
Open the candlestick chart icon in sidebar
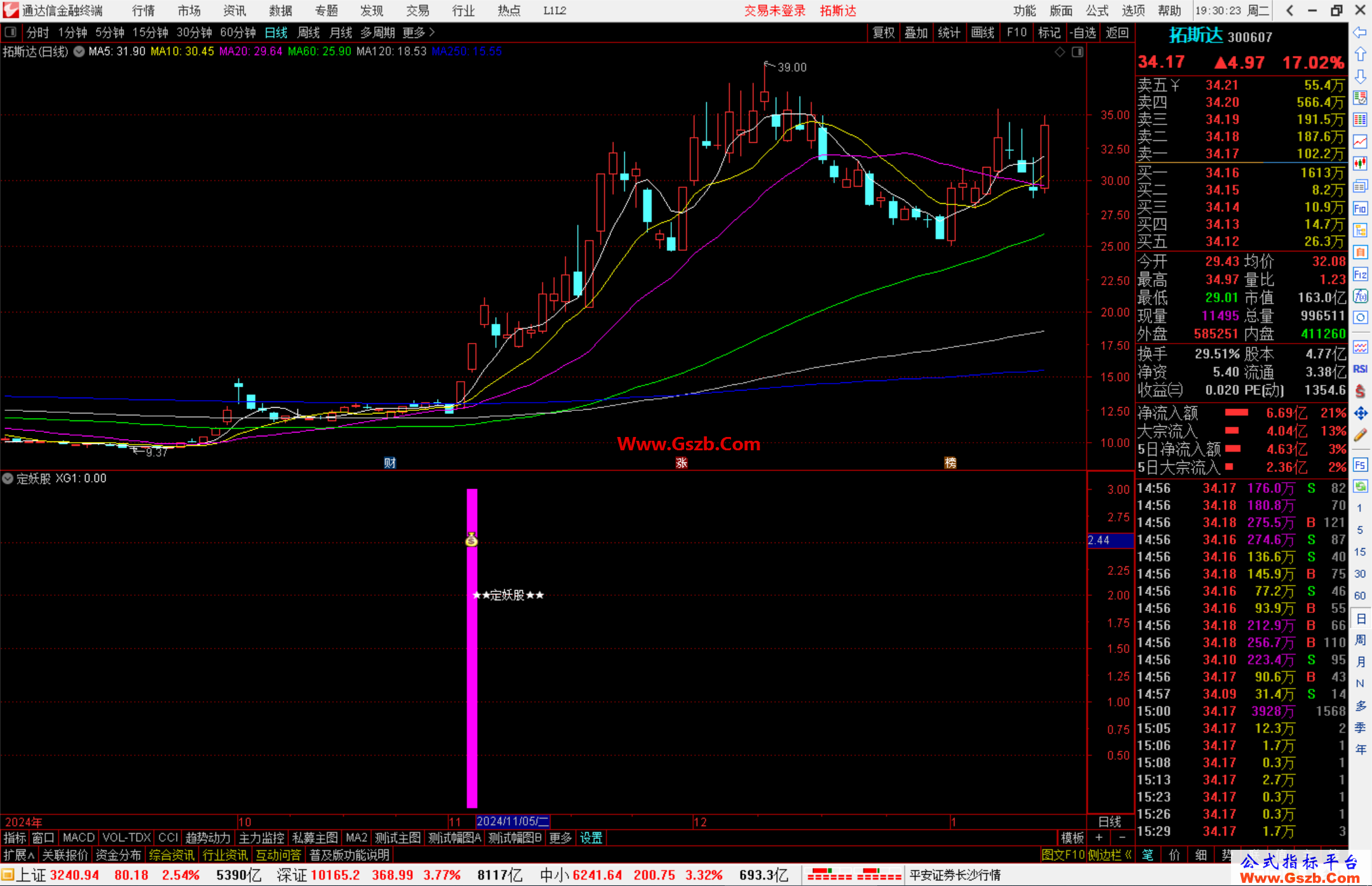click(1360, 163)
